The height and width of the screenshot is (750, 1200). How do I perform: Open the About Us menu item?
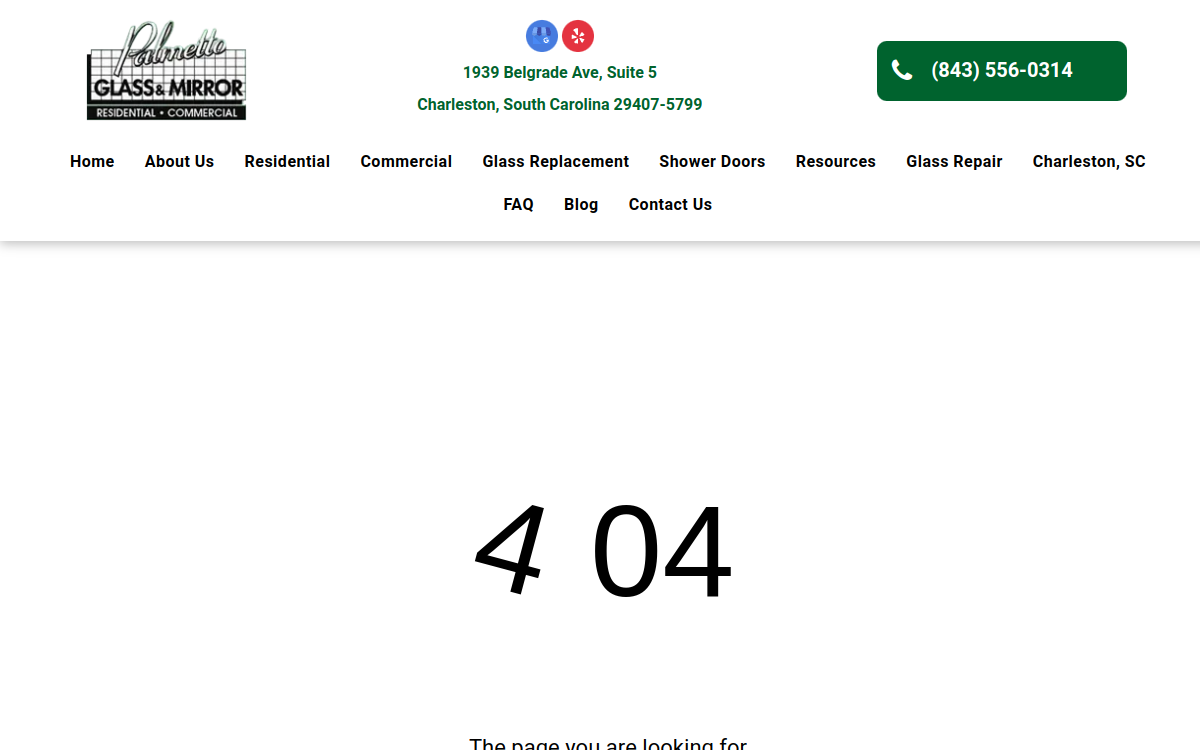pyautogui.click(x=179, y=161)
